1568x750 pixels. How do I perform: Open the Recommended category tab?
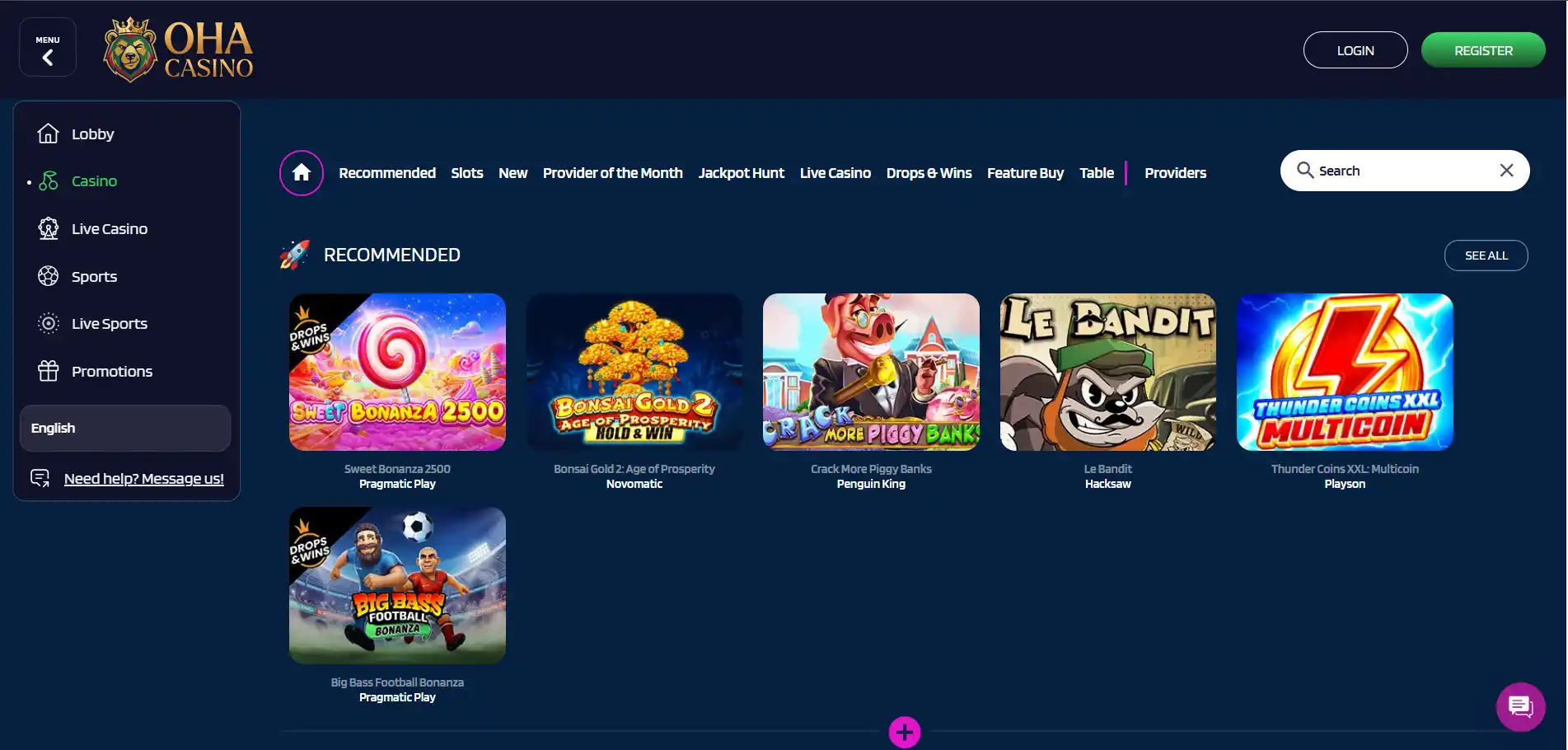coord(387,173)
